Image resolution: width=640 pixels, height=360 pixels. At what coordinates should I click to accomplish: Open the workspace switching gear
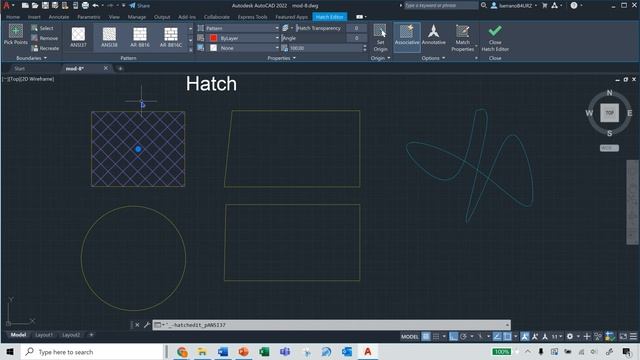[x=570, y=336]
